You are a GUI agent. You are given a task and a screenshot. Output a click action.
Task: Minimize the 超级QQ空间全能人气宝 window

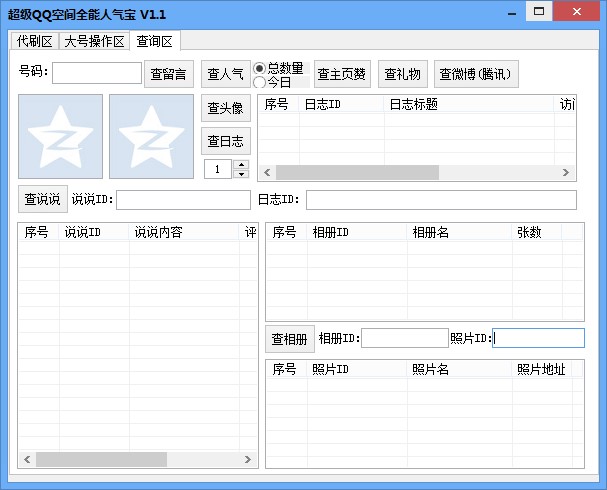(x=512, y=13)
